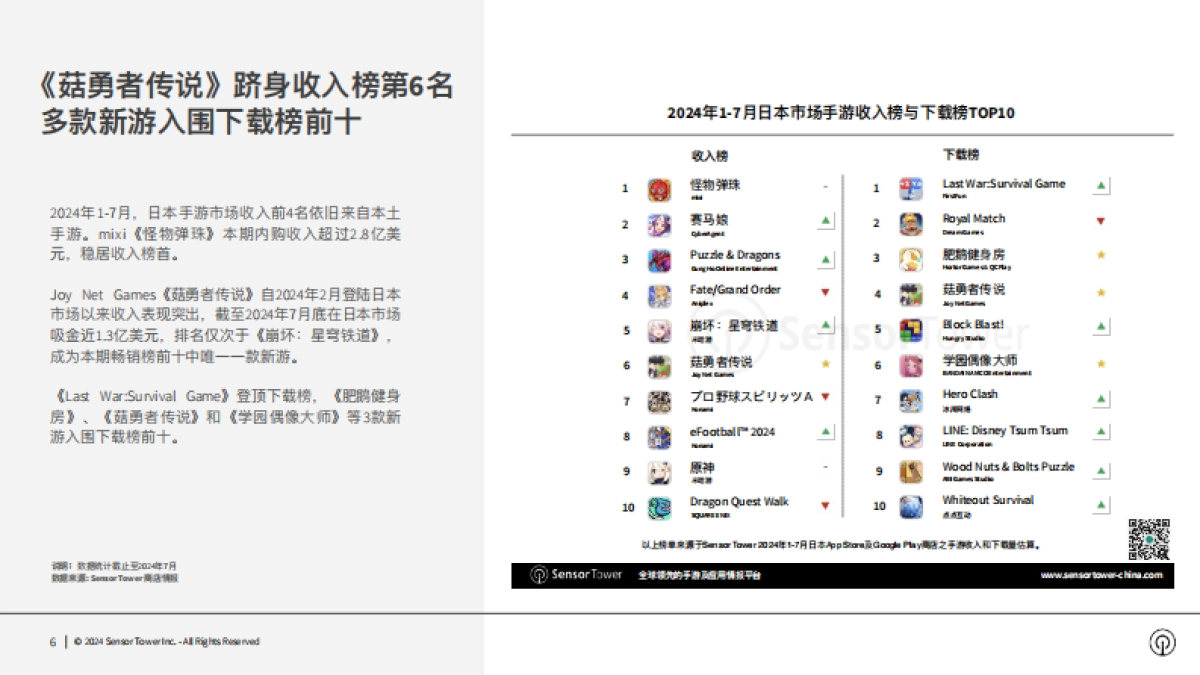Click the green up arrow beside 赛马娘

(x=824, y=218)
